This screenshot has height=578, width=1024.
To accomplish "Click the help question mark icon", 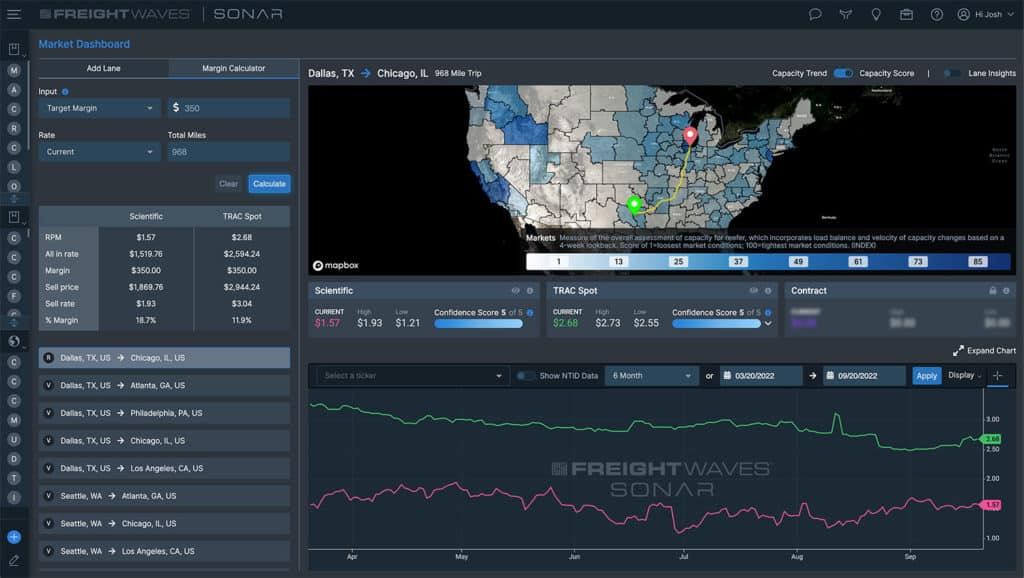I will (938, 14).
